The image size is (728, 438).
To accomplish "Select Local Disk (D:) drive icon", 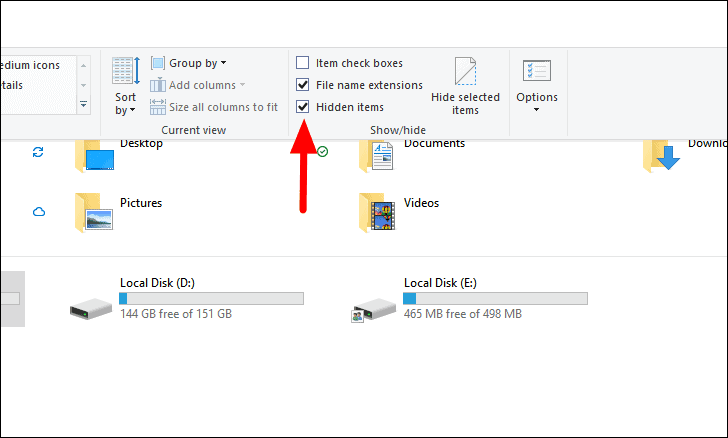I will tap(91, 308).
